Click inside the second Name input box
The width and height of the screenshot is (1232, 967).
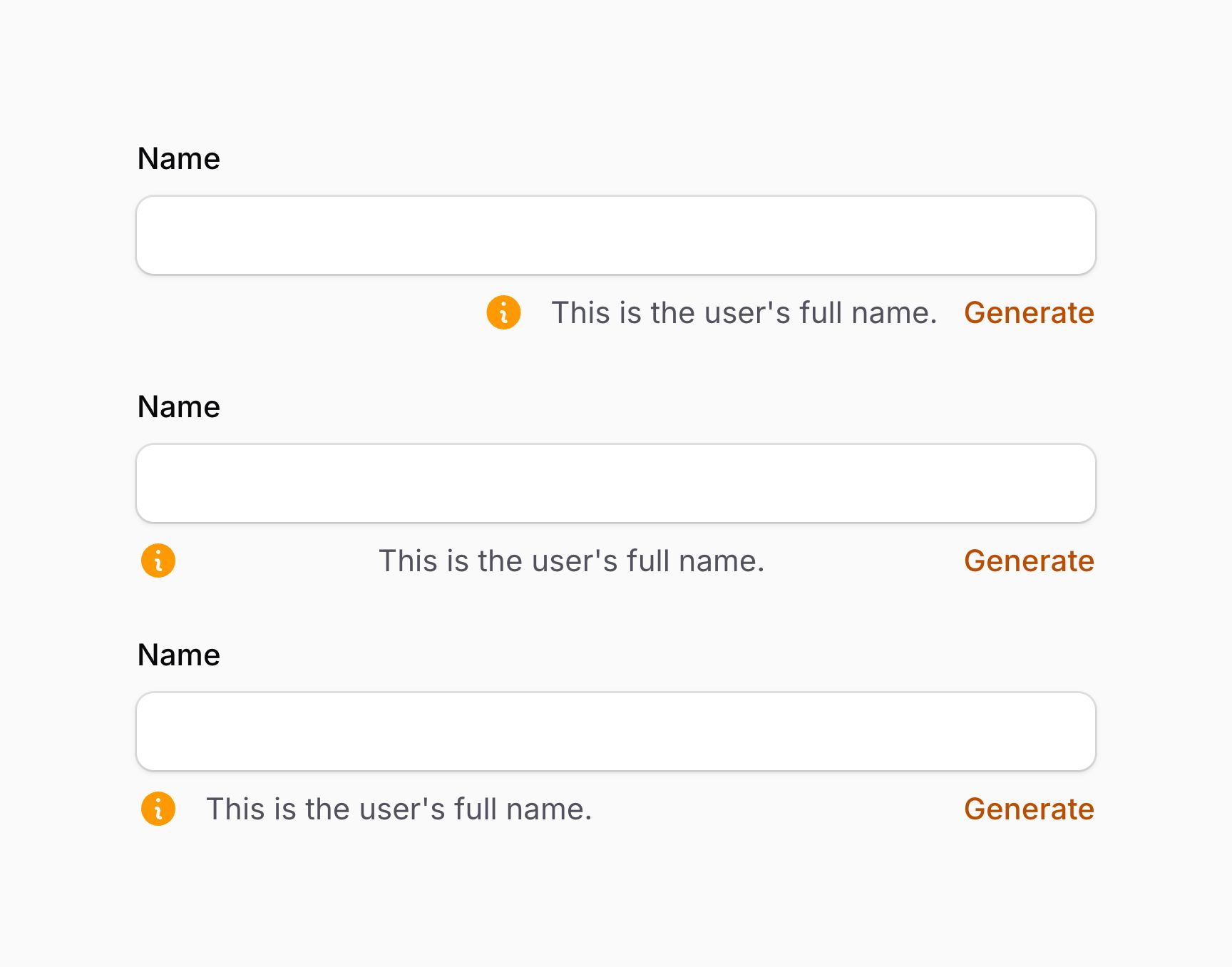(615, 483)
